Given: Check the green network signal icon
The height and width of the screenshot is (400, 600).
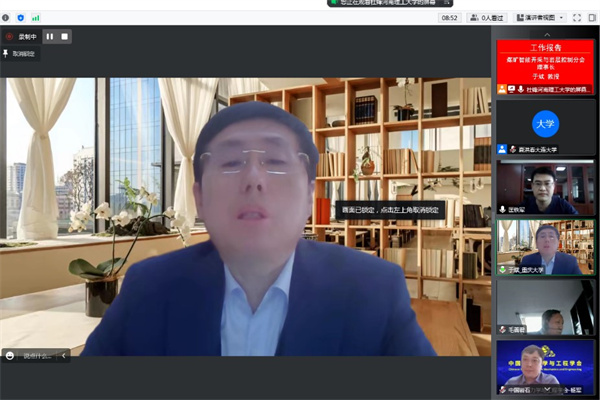Looking at the screenshot, I should (x=36, y=17).
